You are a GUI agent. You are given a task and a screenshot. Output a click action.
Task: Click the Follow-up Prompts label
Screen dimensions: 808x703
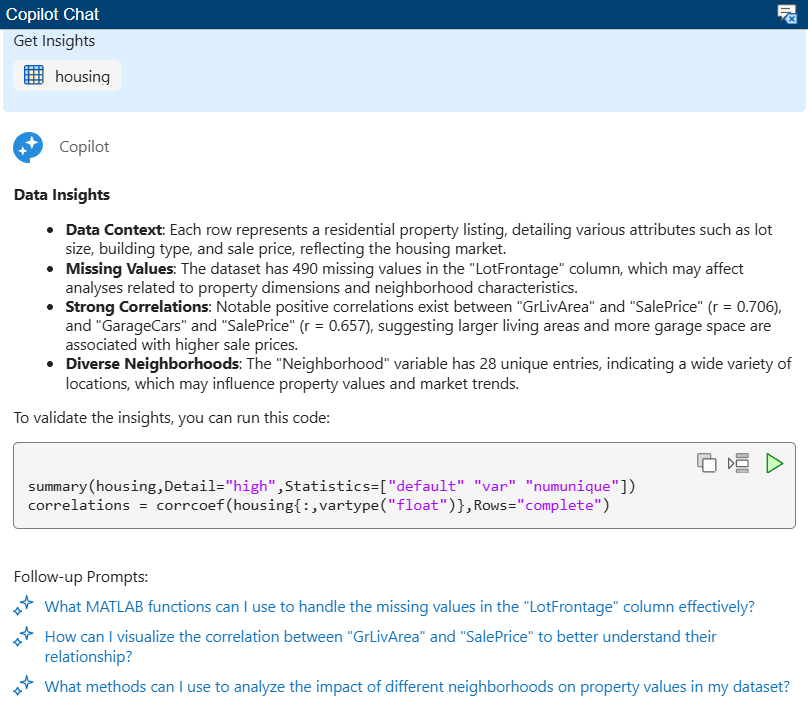[81, 577]
